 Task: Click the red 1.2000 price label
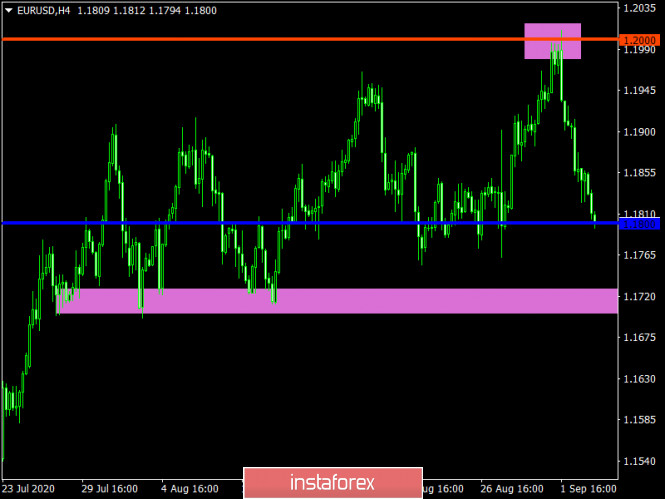point(639,40)
